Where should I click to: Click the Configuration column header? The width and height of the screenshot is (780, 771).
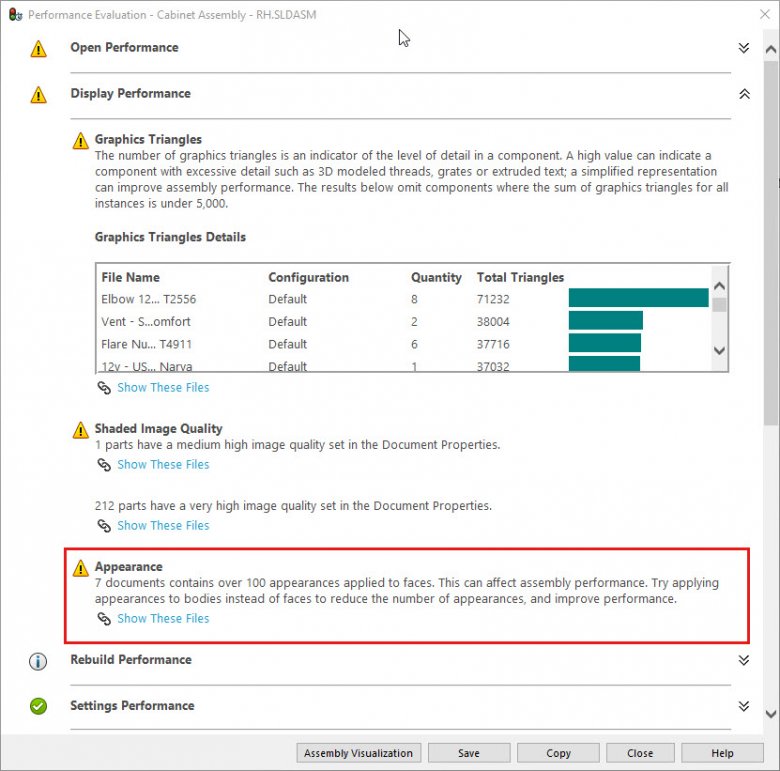point(308,278)
